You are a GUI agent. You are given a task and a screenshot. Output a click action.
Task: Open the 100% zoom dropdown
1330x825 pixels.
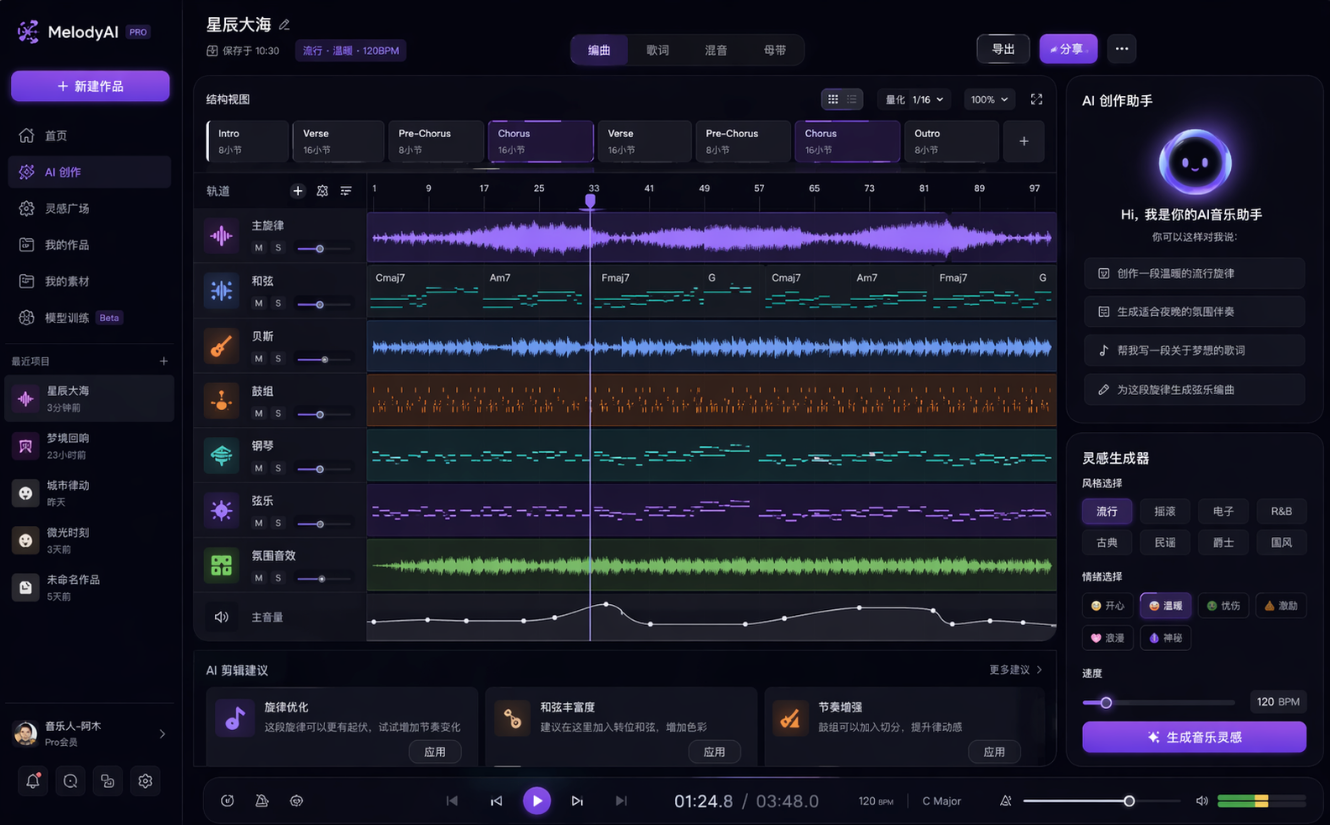coord(989,99)
